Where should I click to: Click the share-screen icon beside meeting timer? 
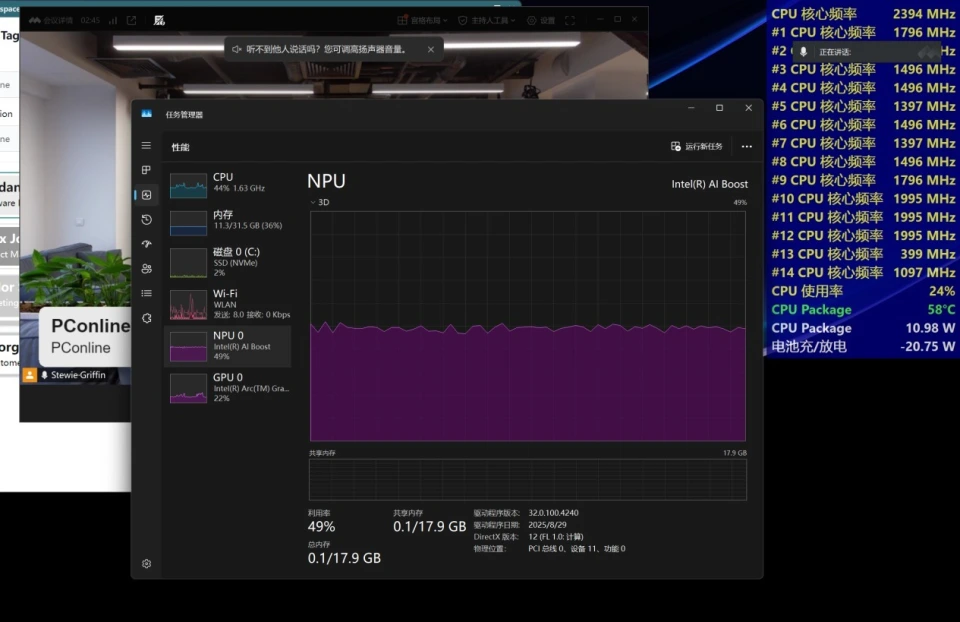tap(131, 20)
